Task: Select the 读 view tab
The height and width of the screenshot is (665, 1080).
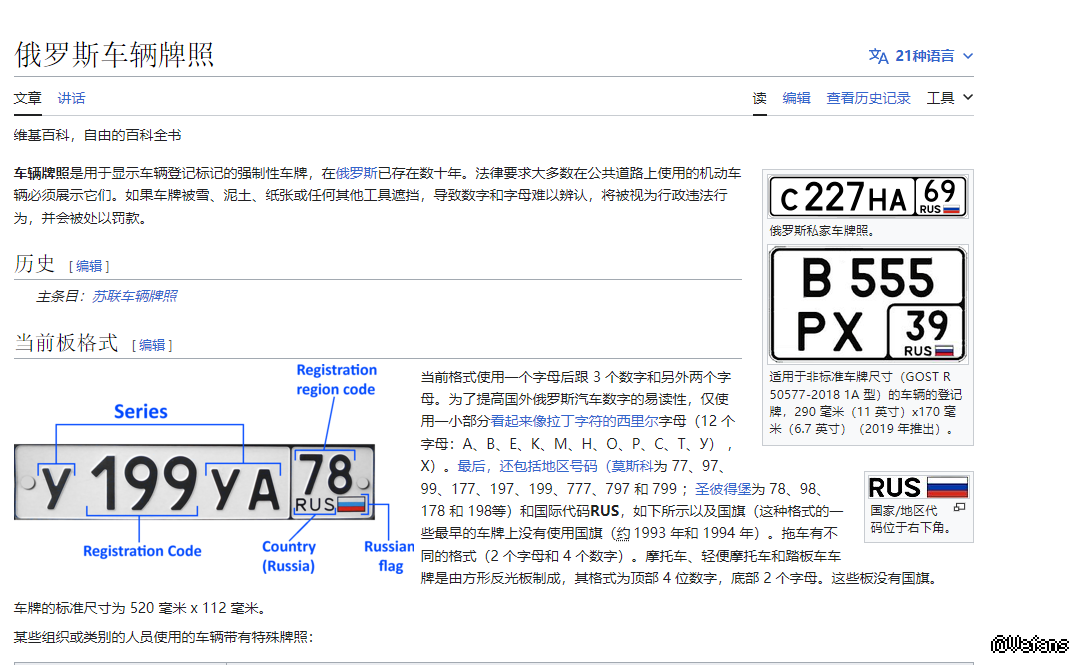Action: tap(760, 98)
